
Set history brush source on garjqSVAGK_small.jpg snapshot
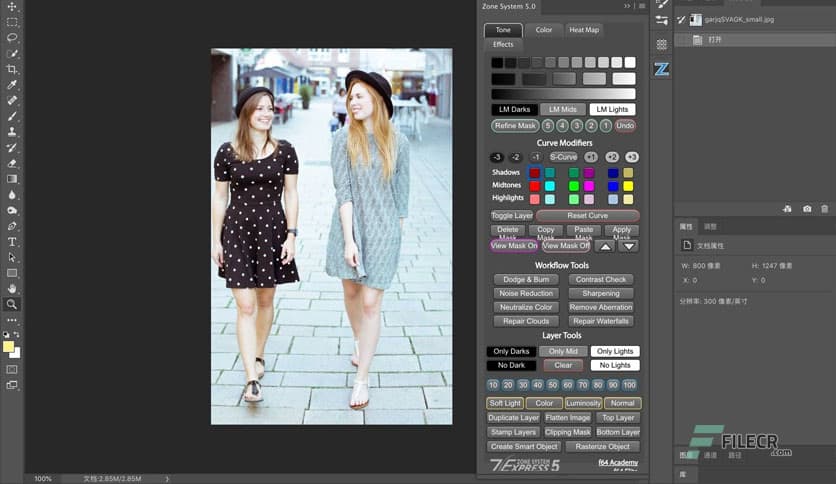click(x=681, y=20)
